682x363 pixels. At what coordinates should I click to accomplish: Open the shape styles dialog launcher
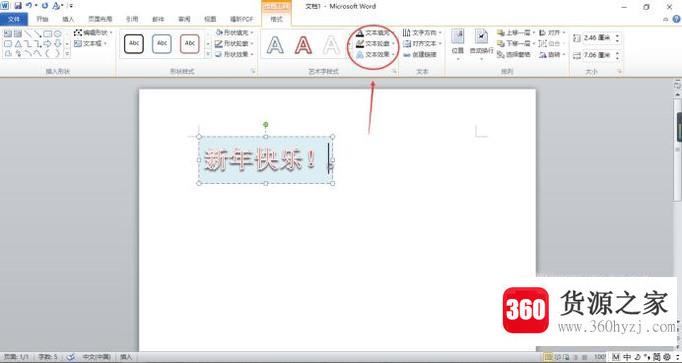[253, 71]
